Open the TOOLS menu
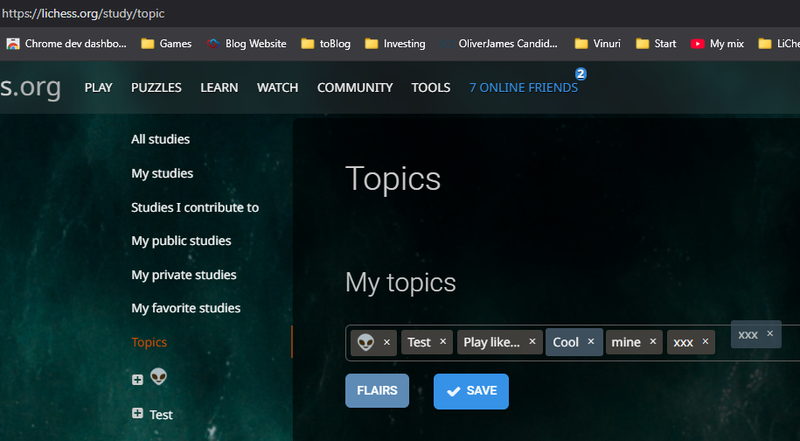Image resolution: width=800 pixels, height=441 pixels. (x=431, y=88)
